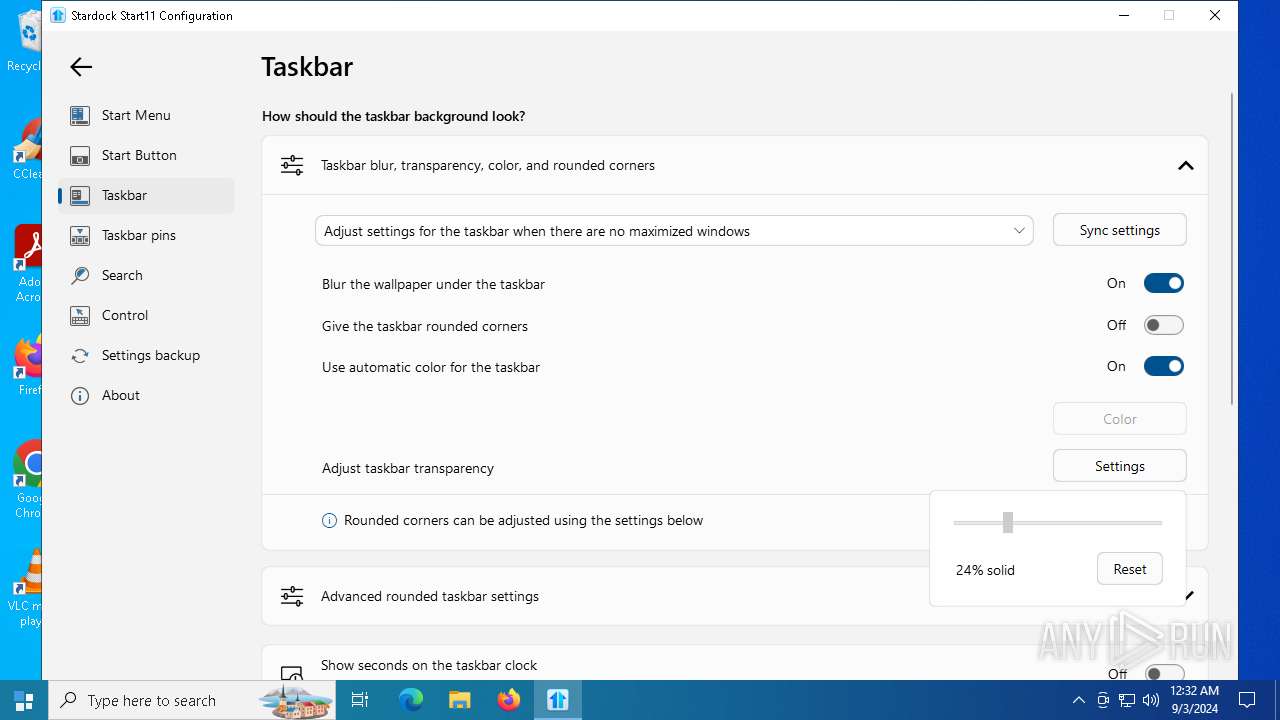The image size is (1280, 720).
Task: Click the Sync settings button
Action: coord(1120,230)
